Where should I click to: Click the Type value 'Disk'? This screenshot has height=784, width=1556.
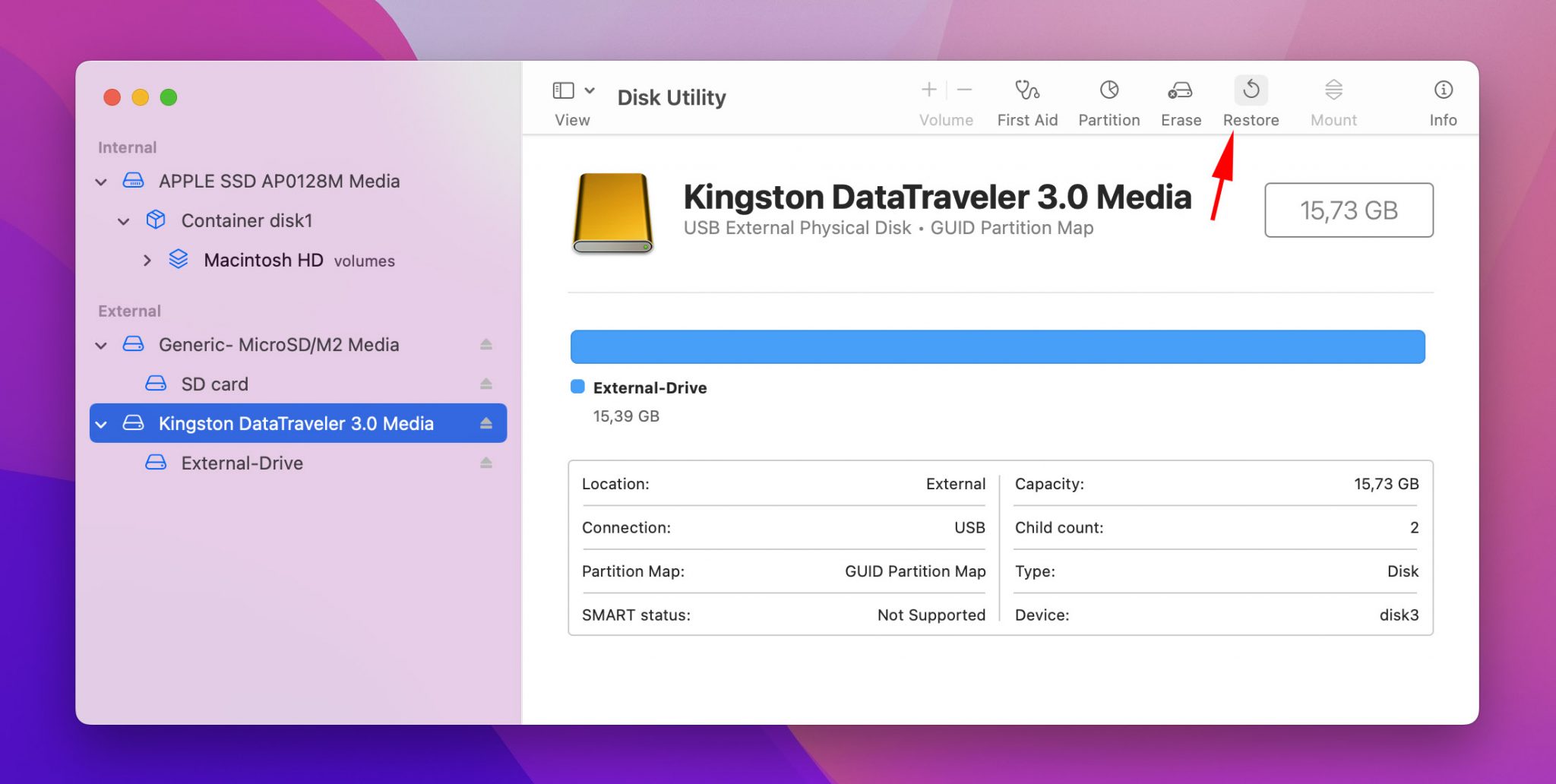click(1403, 571)
